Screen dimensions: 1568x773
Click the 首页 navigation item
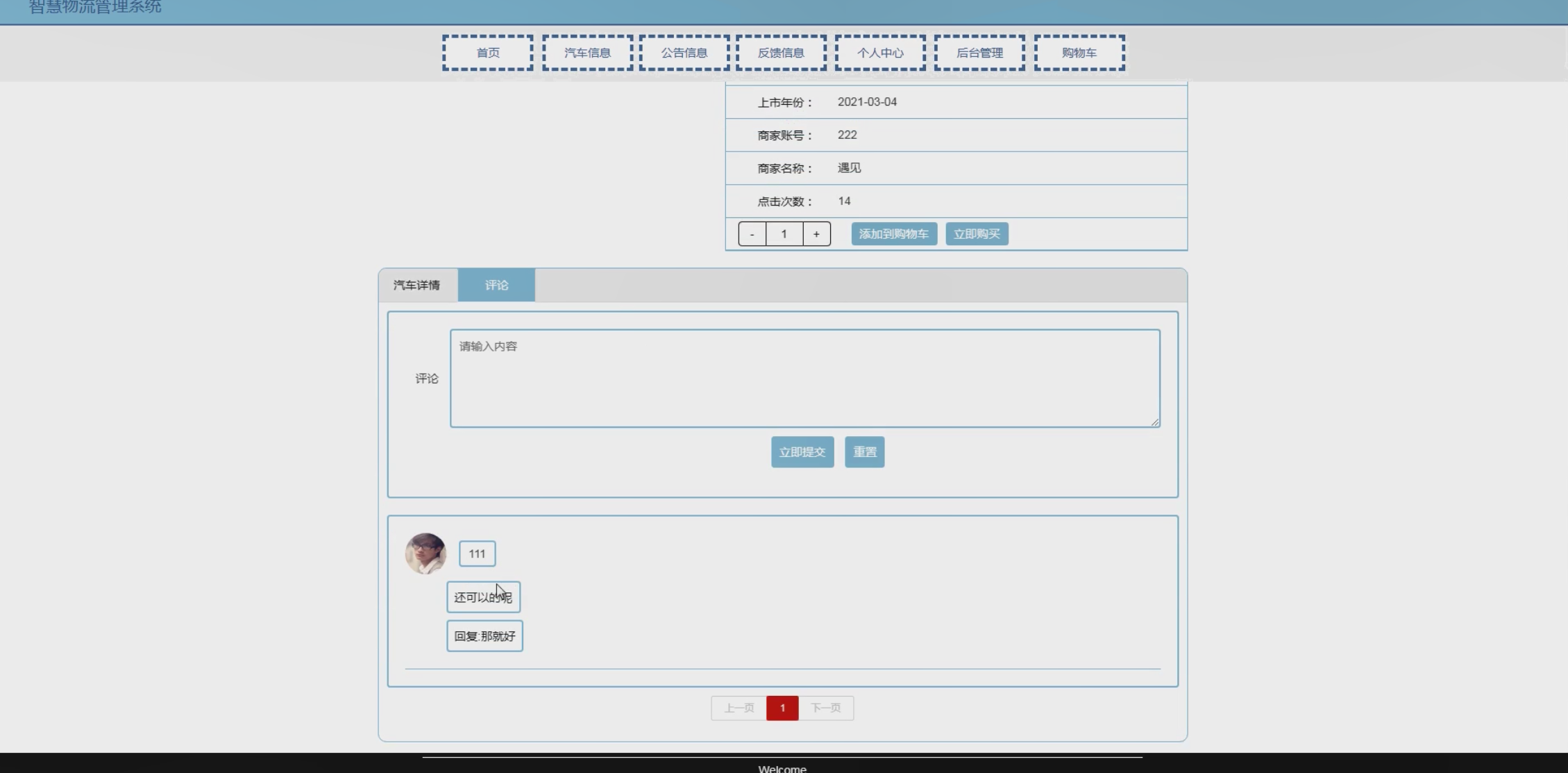pyautogui.click(x=487, y=53)
